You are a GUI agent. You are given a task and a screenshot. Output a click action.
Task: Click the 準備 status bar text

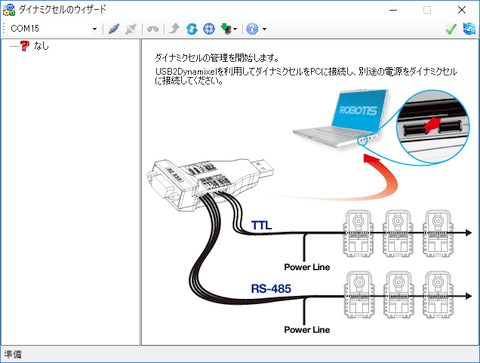point(13,354)
